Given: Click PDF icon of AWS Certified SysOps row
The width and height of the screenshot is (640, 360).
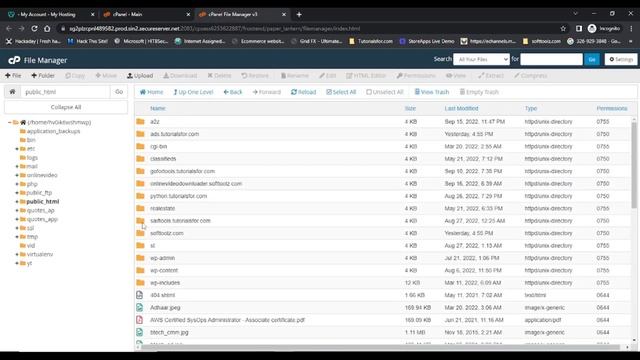Looking at the screenshot, I should point(140,320).
